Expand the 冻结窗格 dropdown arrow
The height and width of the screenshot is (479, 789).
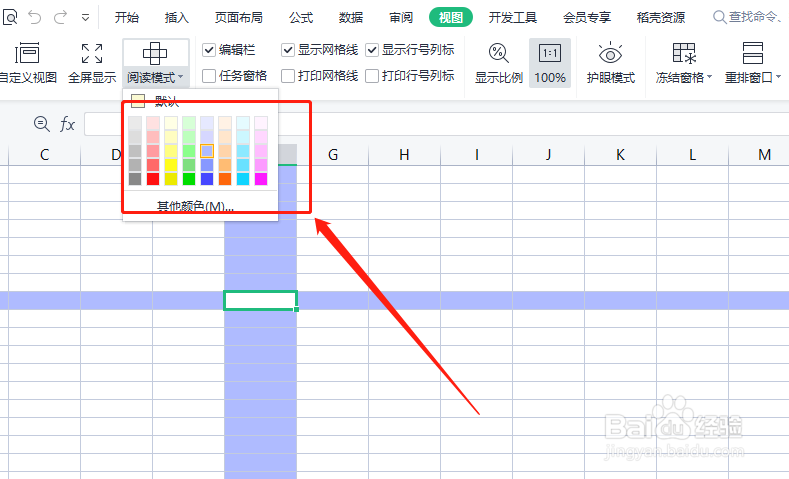(x=709, y=77)
